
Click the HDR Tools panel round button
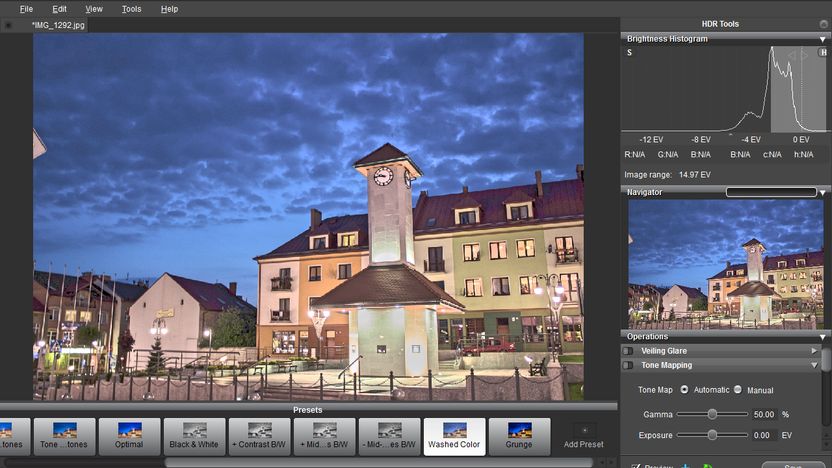tap(824, 24)
